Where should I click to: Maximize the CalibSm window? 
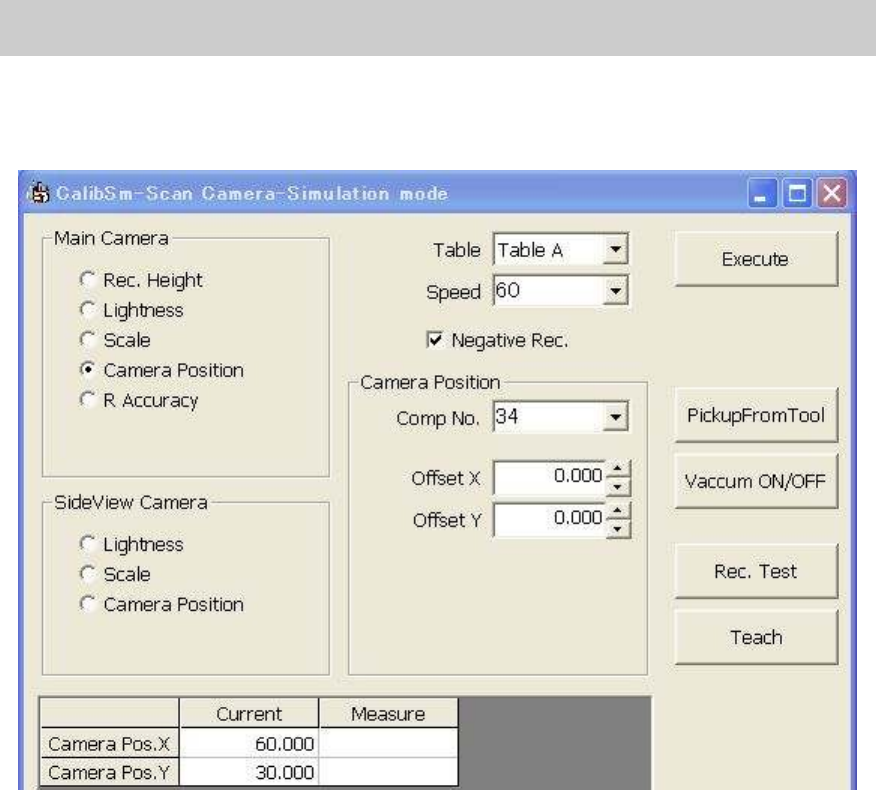tap(797, 194)
